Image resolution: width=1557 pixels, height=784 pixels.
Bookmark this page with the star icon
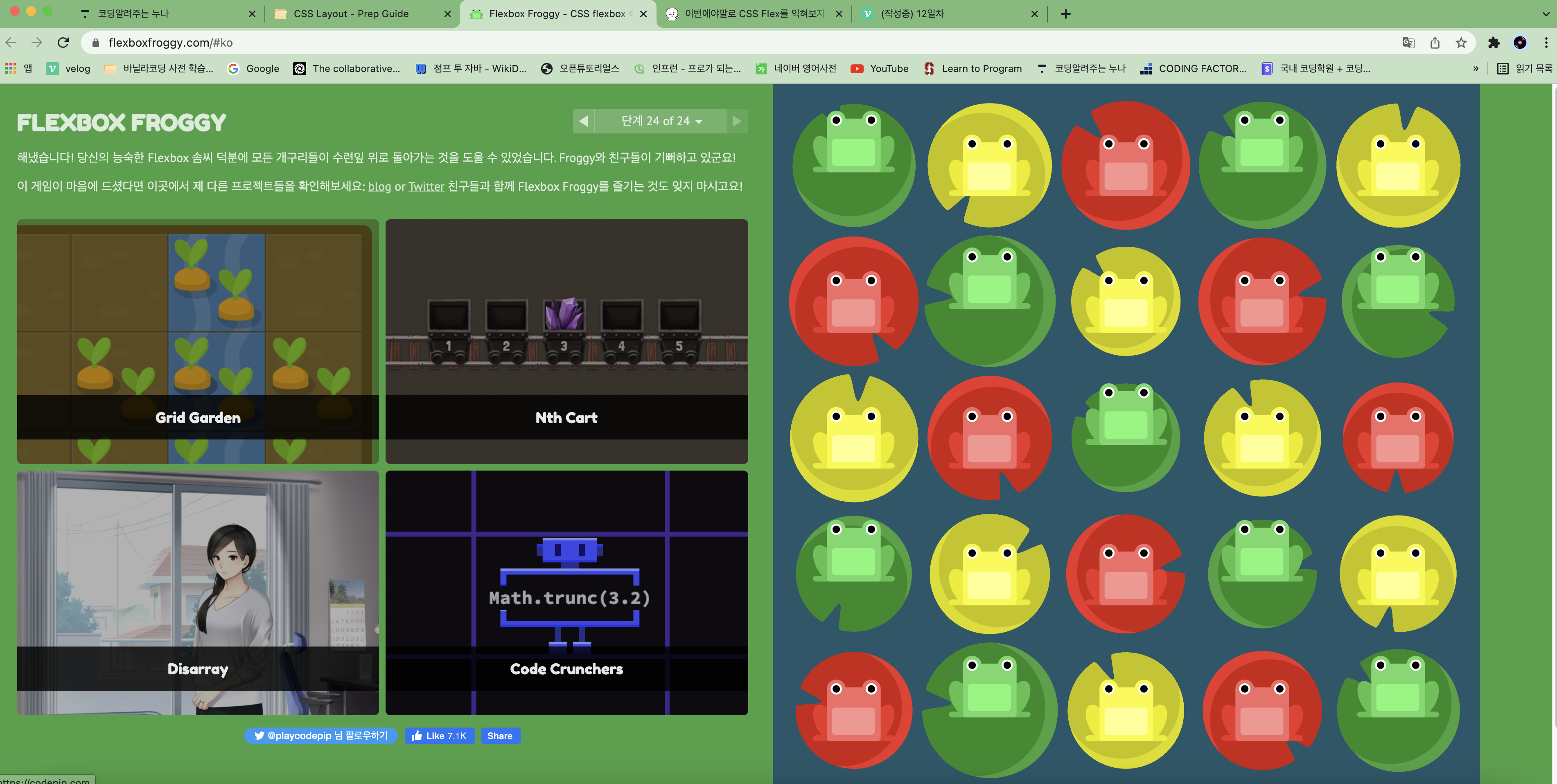click(1461, 42)
